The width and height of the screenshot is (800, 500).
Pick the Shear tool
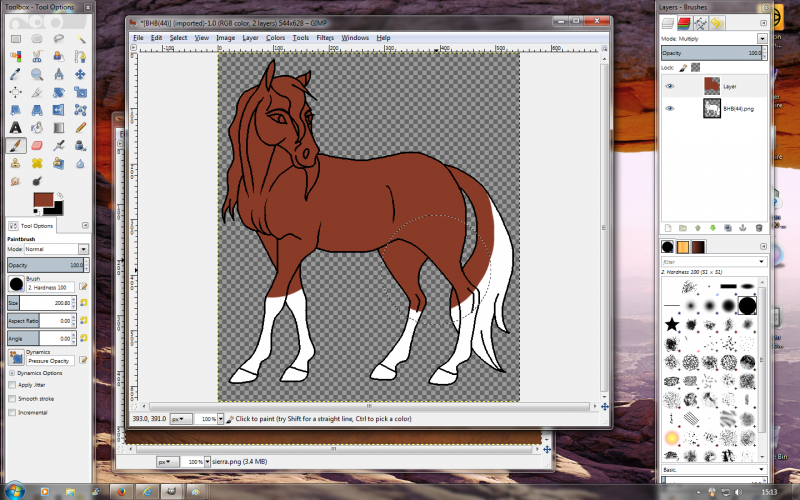tap(16, 110)
